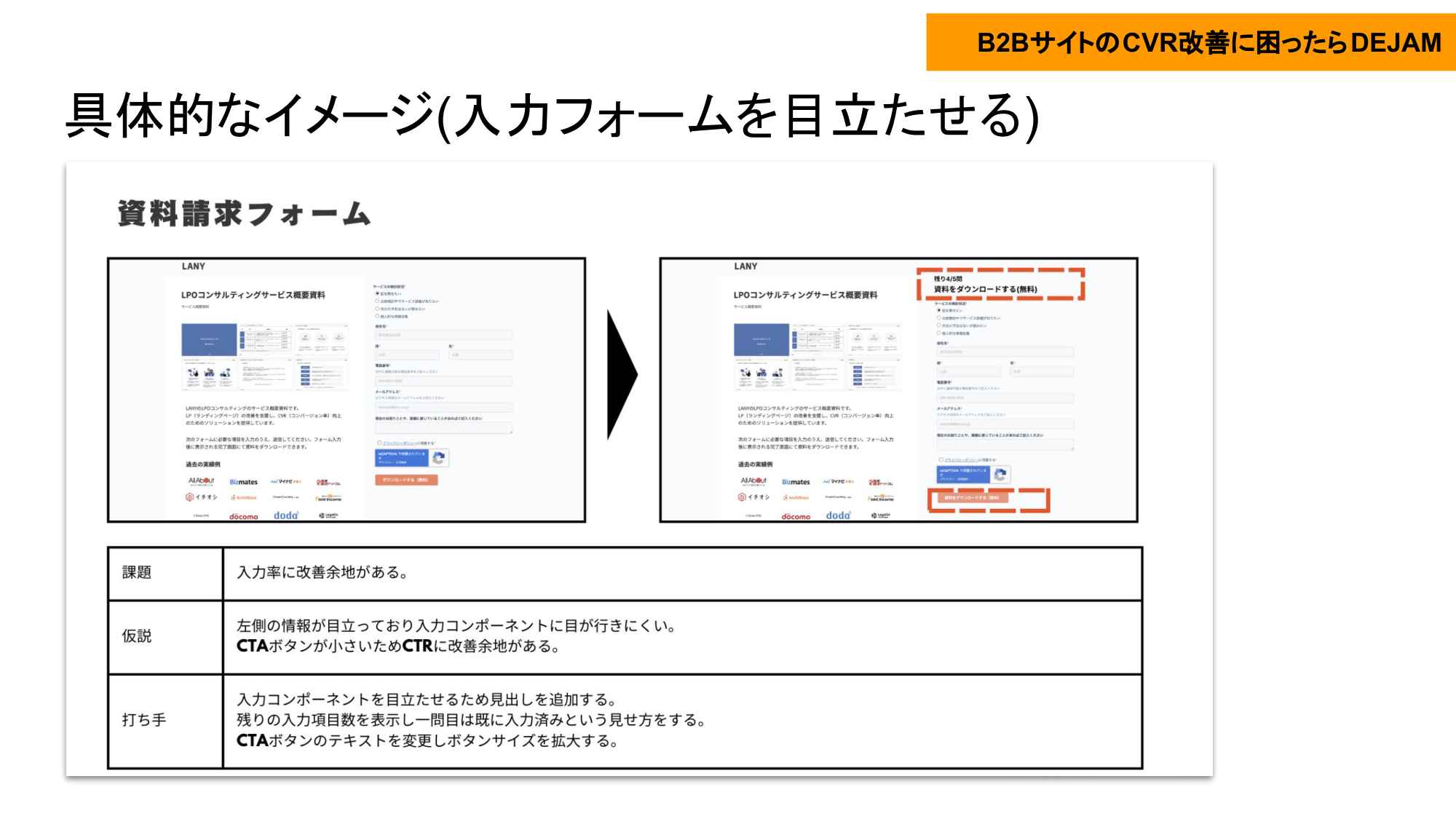This screenshot has width=1456, height=819.
Task: Click orange DEJAM banner at top right
Action: point(1190,42)
